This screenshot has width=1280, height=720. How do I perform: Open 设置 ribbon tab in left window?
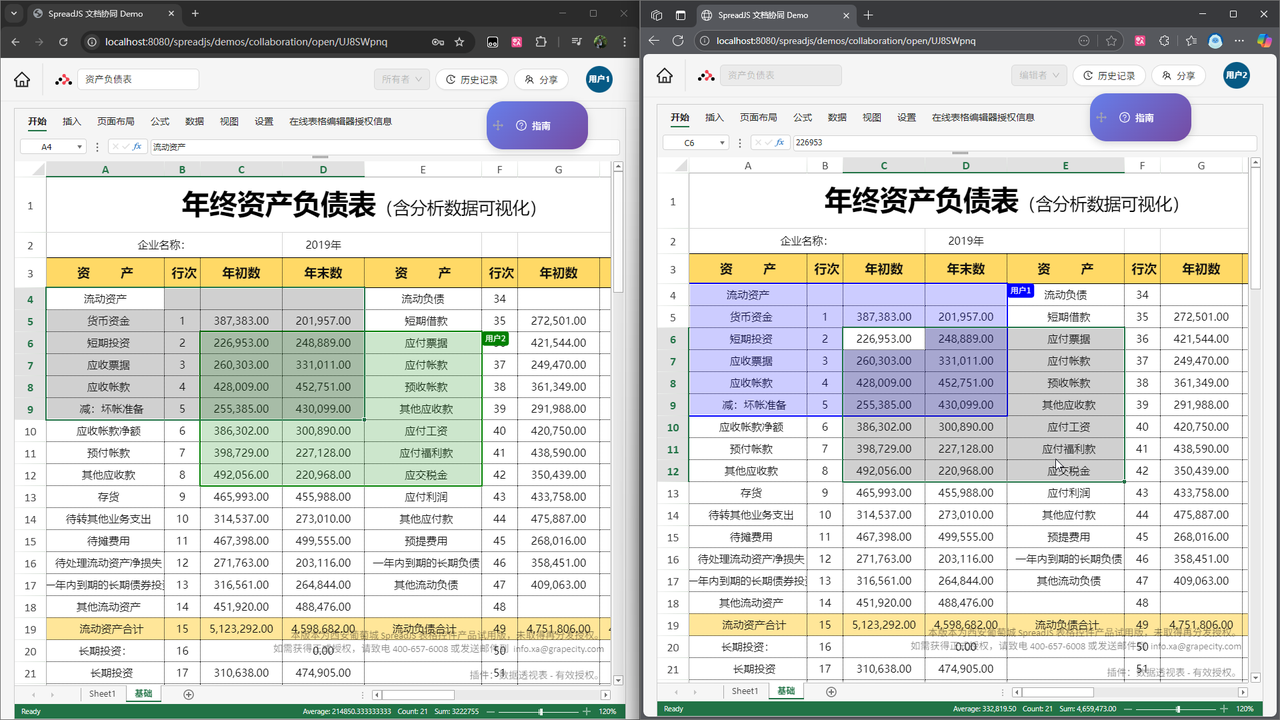coord(264,121)
